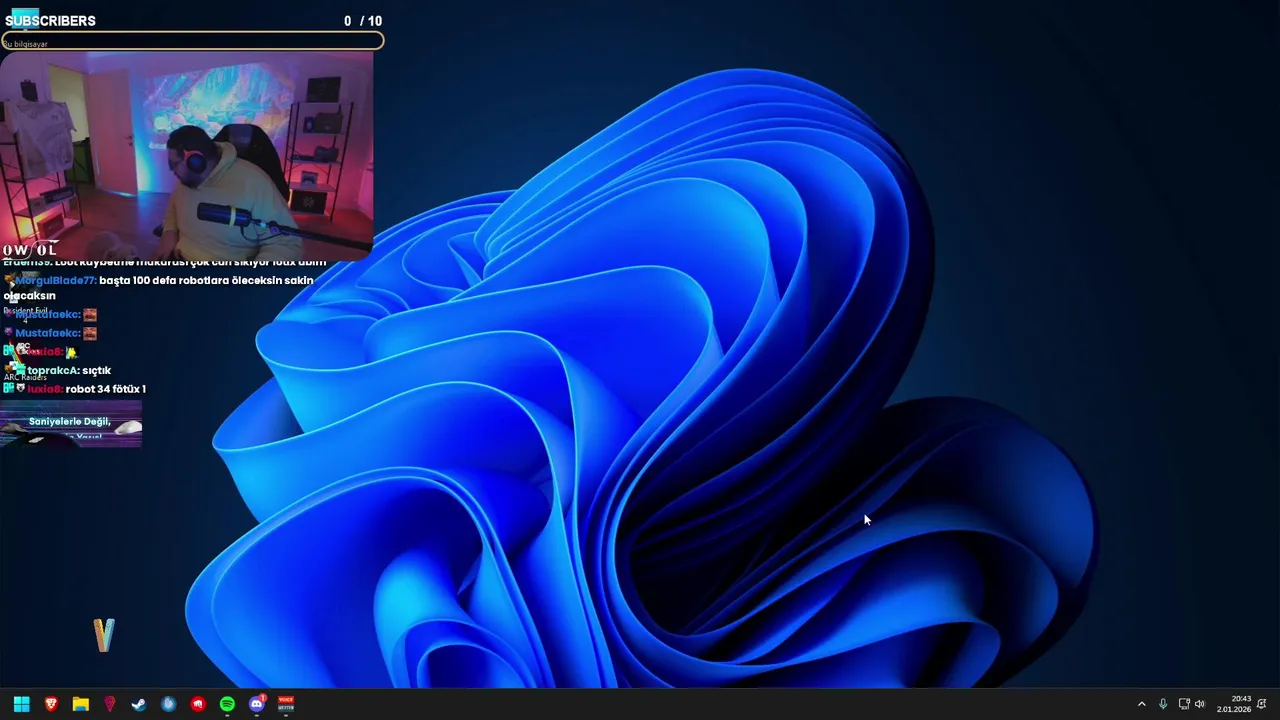Open the volume speaker tray icon

point(1200,704)
